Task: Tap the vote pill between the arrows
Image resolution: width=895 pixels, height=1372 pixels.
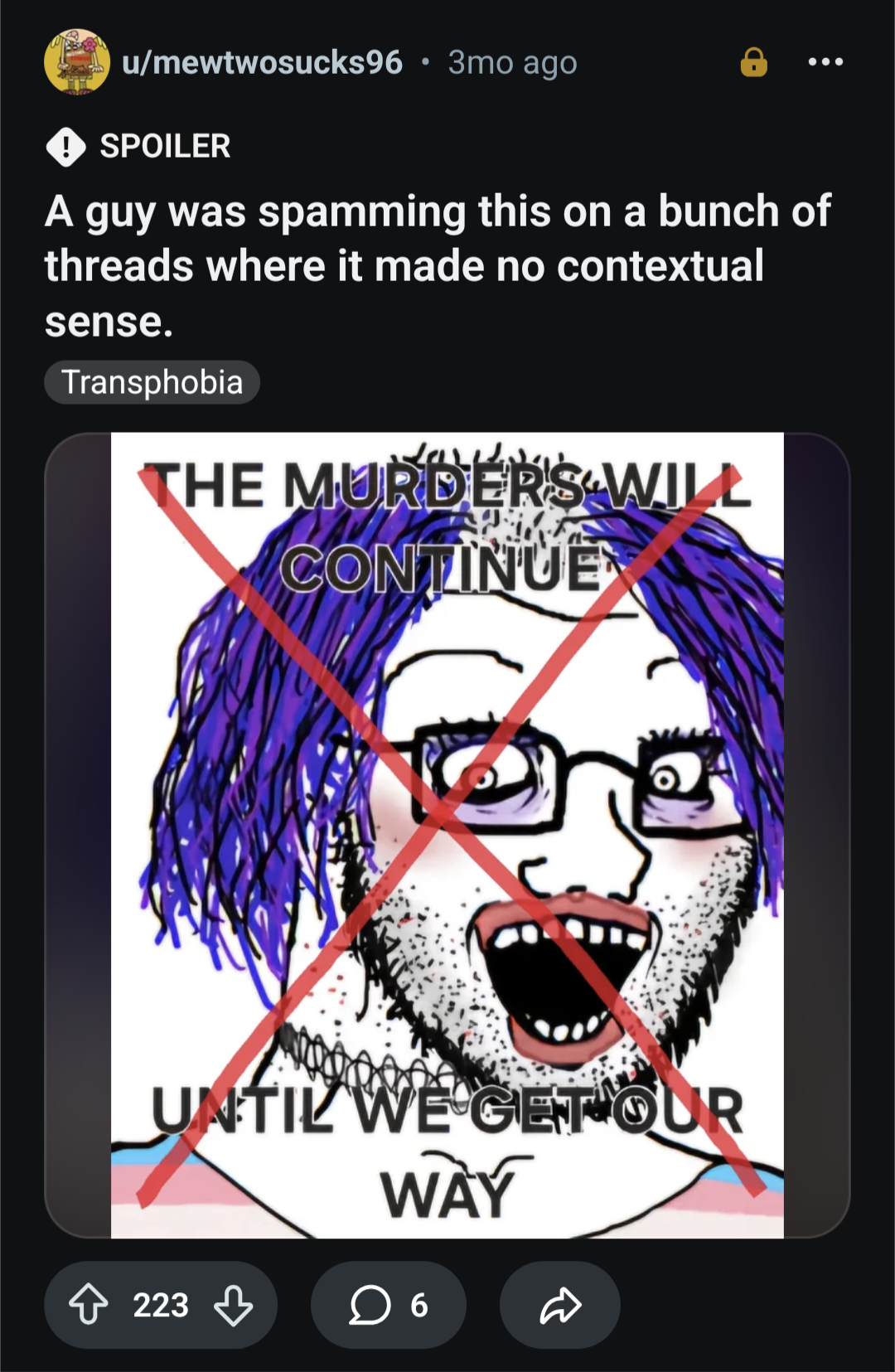Action: point(161,1305)
